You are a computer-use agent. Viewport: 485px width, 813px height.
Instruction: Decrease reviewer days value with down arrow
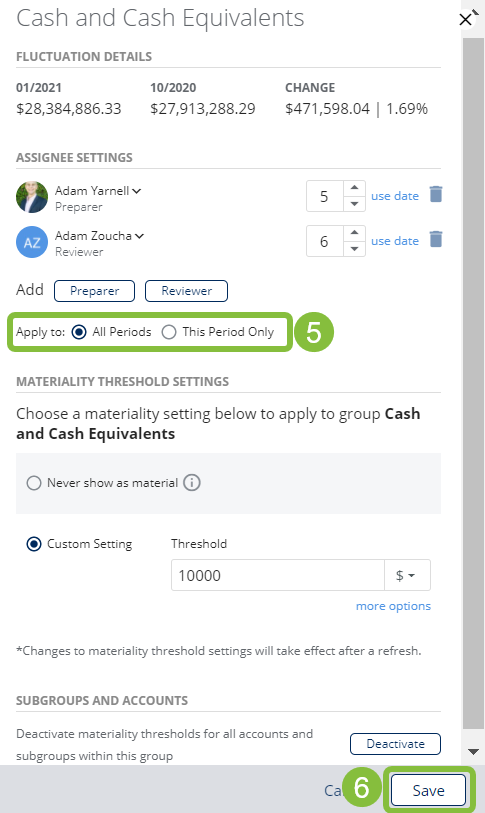[354, 249]
